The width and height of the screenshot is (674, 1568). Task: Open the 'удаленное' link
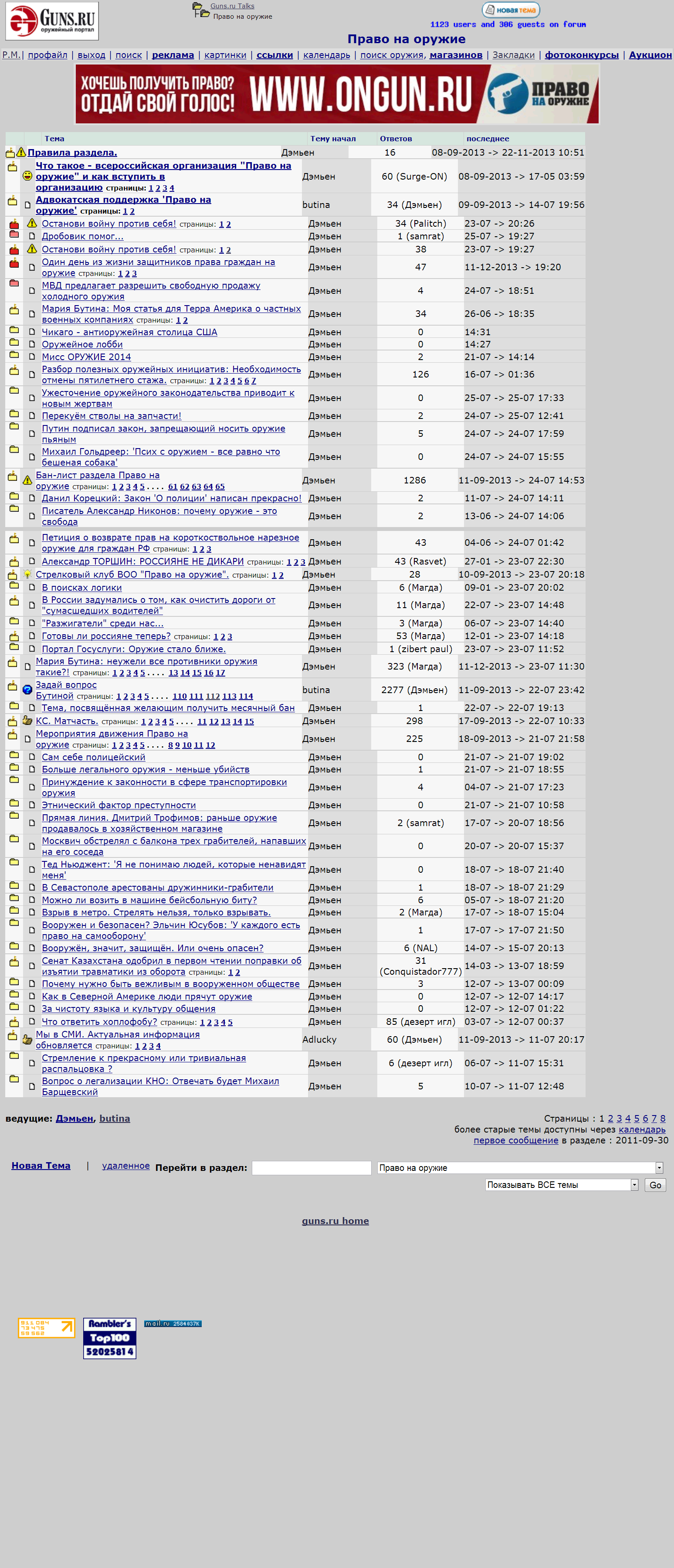click(125, 1166)
